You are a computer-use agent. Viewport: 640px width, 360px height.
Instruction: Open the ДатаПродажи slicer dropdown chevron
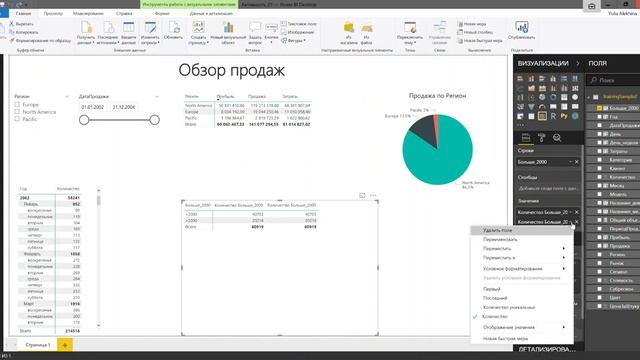pyautogui.click(x=157, y=97)
